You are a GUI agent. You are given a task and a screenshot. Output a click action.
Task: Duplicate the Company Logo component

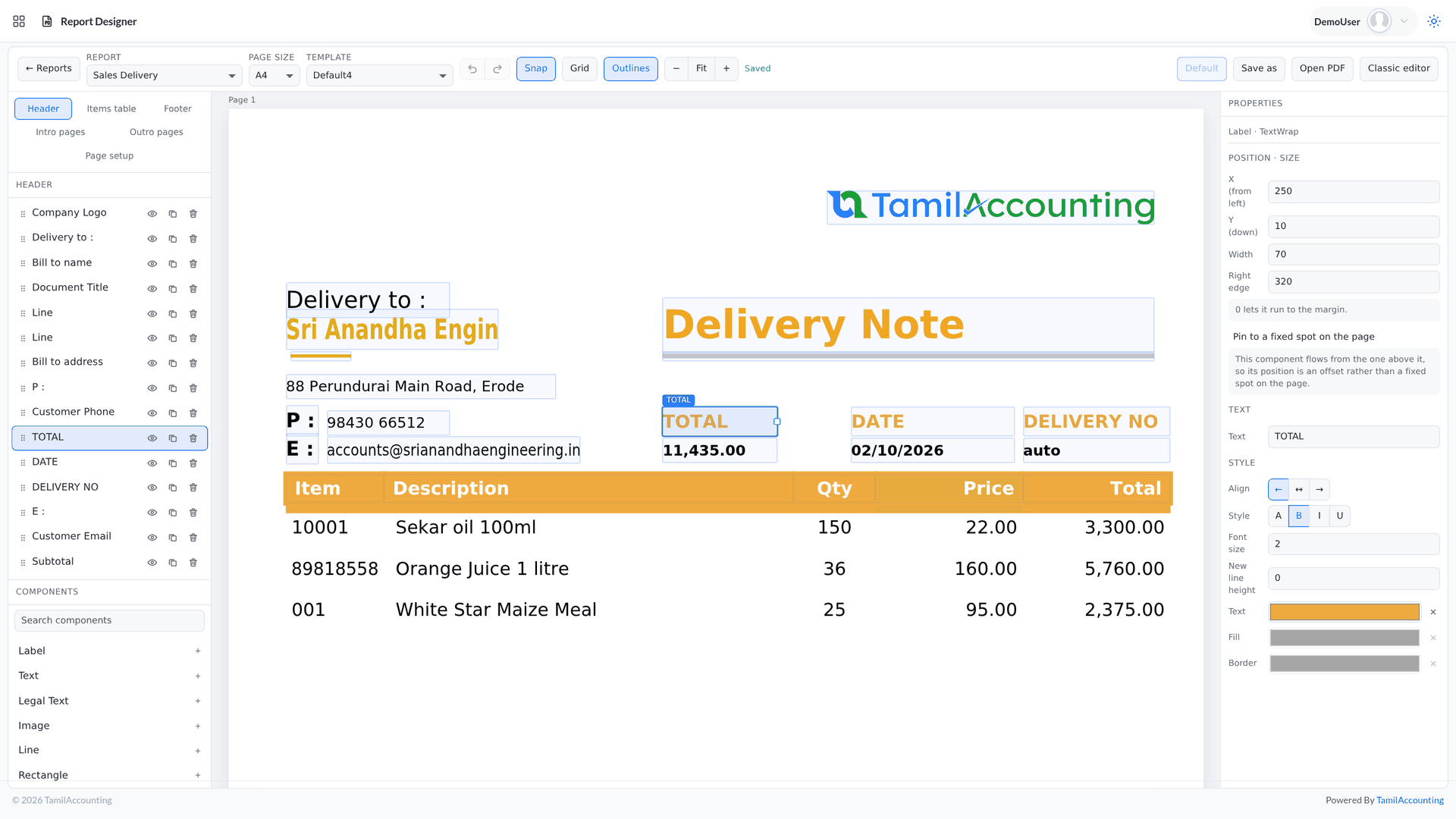click(173, 214)
